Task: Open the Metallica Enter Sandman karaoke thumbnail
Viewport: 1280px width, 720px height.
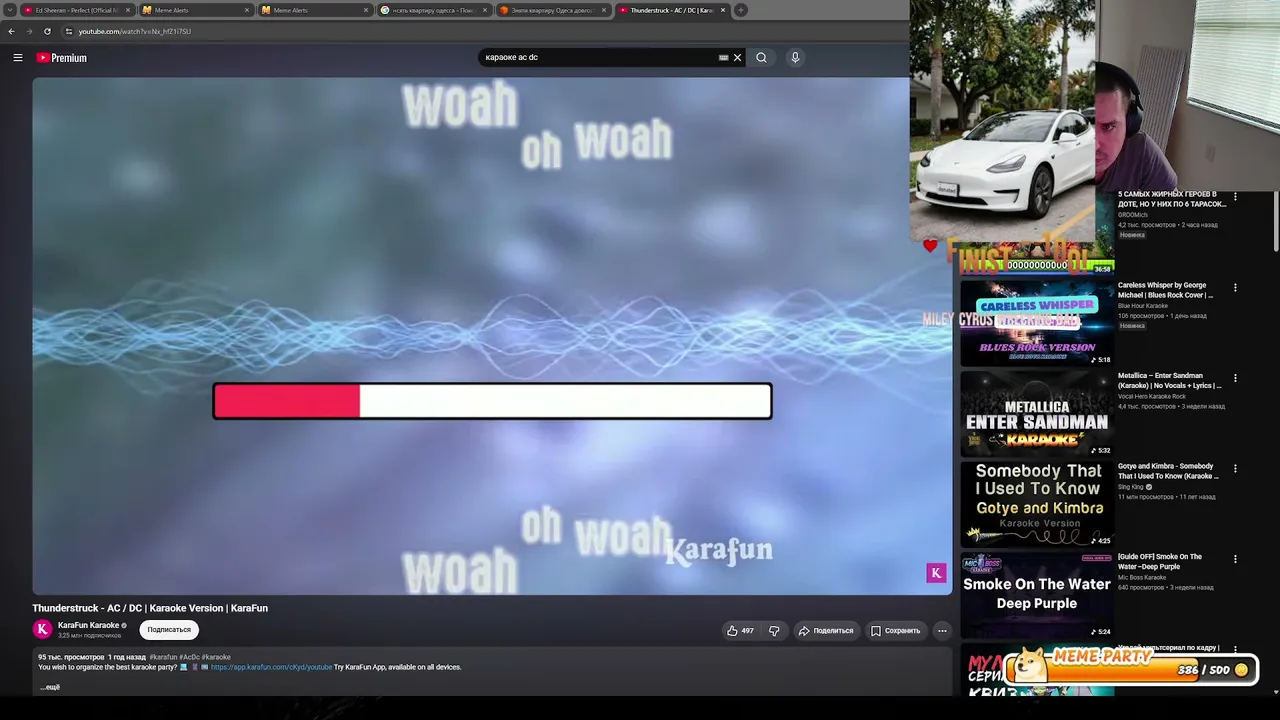Action: (x=1037, y=413)
